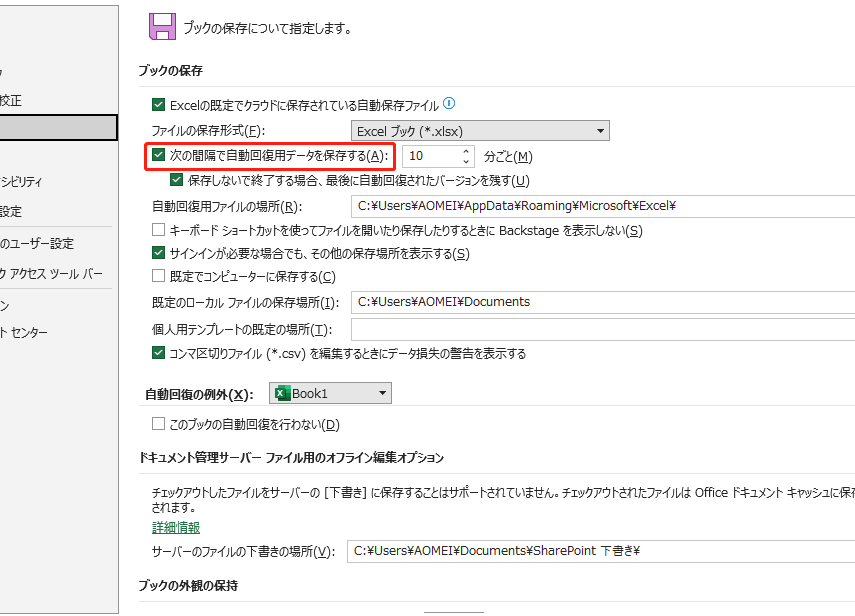
Task: Enable 既定でコンピューターに保存する checkbox
Action: tap(158, 276)
